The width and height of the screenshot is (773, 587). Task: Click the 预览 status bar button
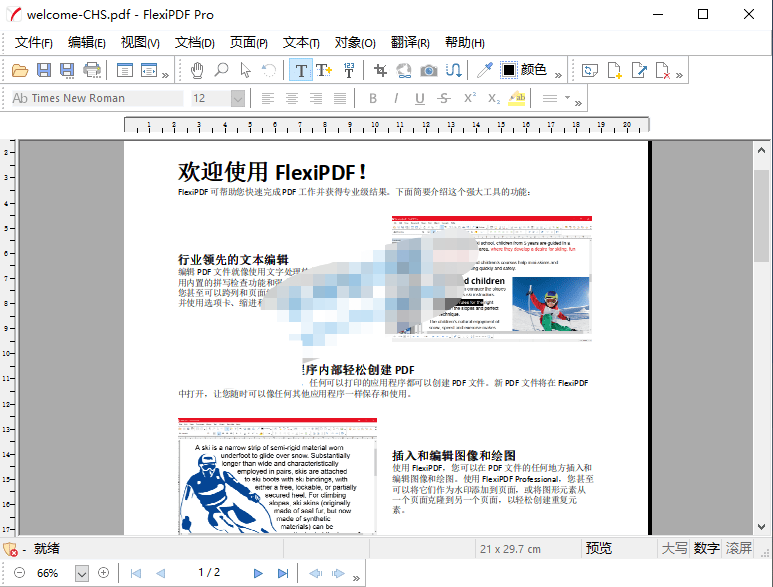[x=598, y=549]
